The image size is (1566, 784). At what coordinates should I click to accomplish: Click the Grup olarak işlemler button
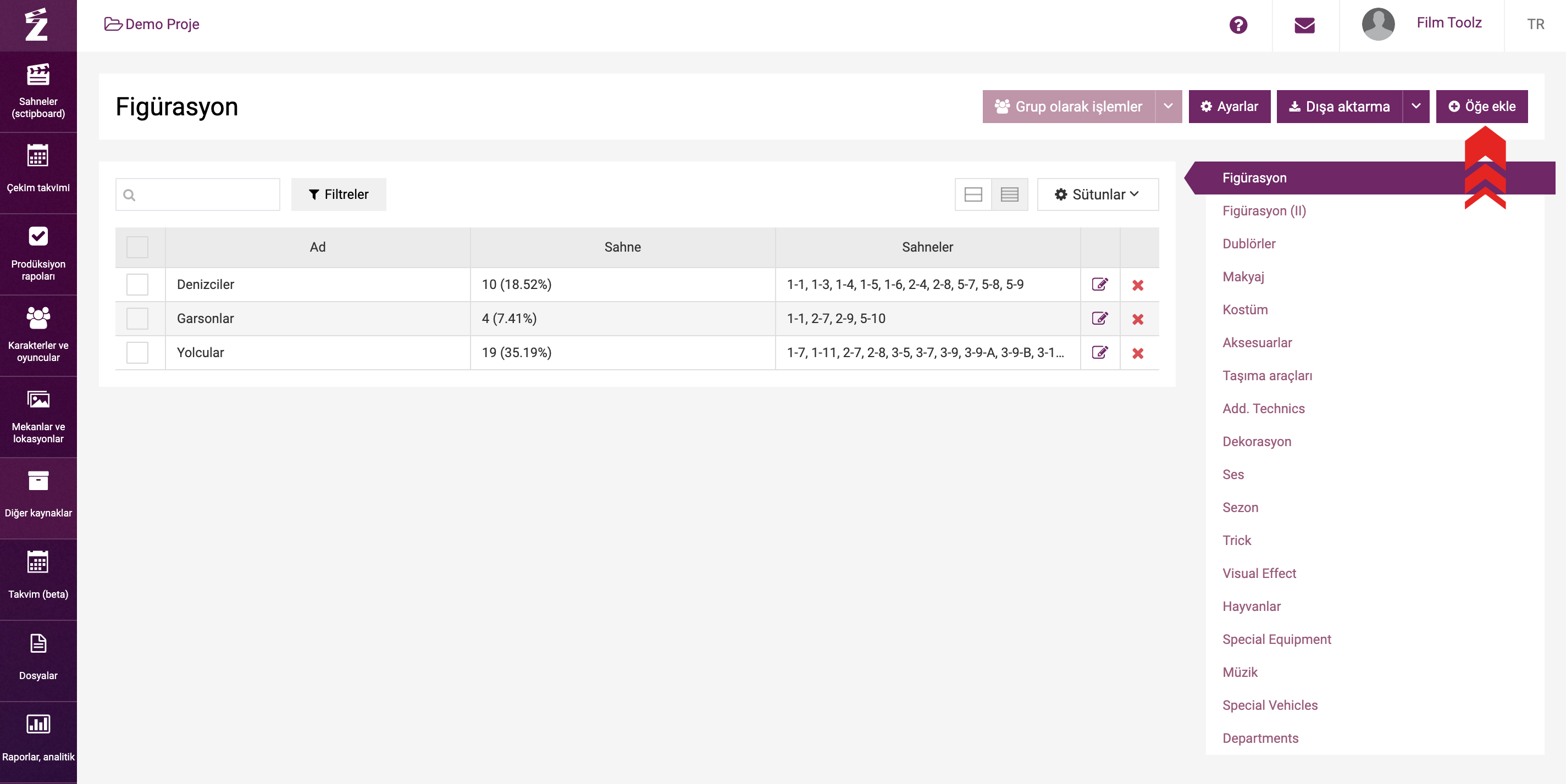click(1069, 107)
